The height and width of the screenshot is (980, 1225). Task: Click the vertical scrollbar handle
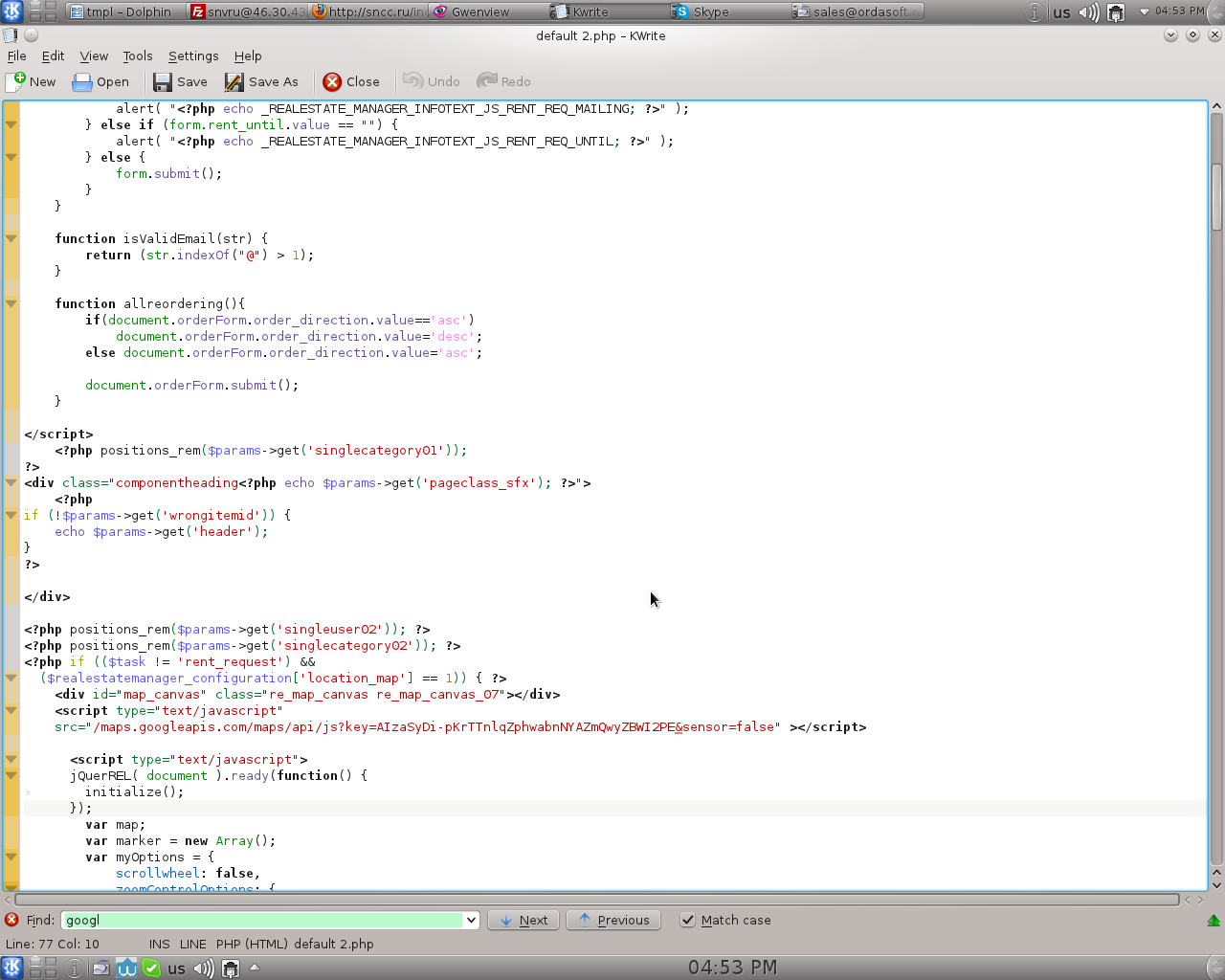click(1216, 196)
